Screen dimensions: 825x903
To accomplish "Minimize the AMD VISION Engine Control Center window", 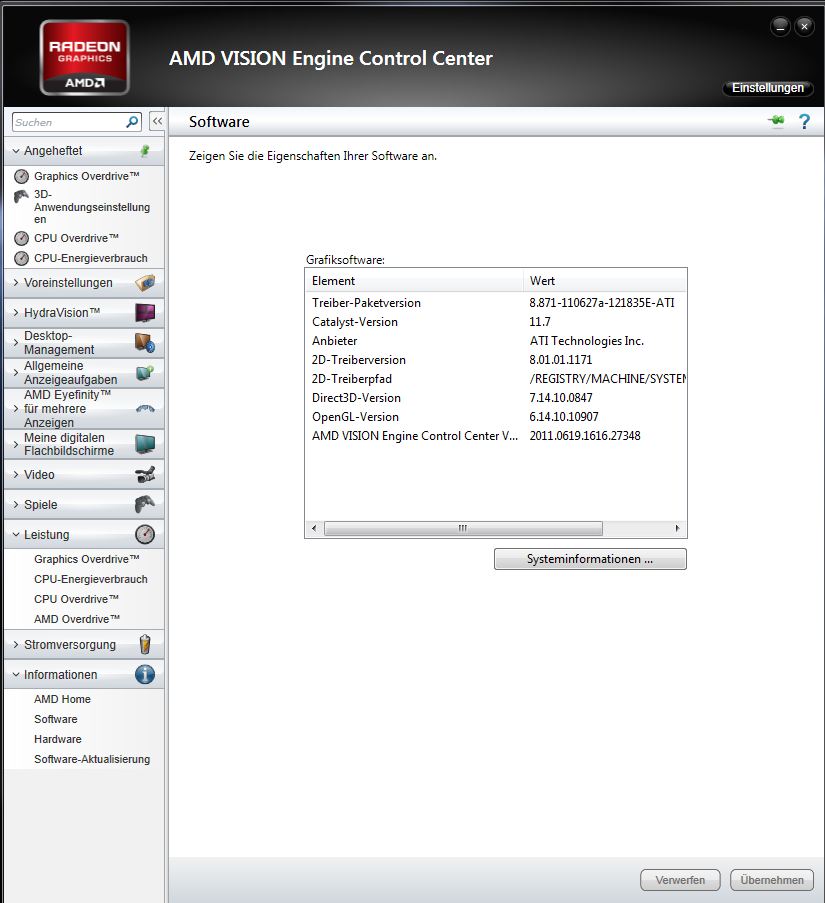I will (x=780, y=26).
